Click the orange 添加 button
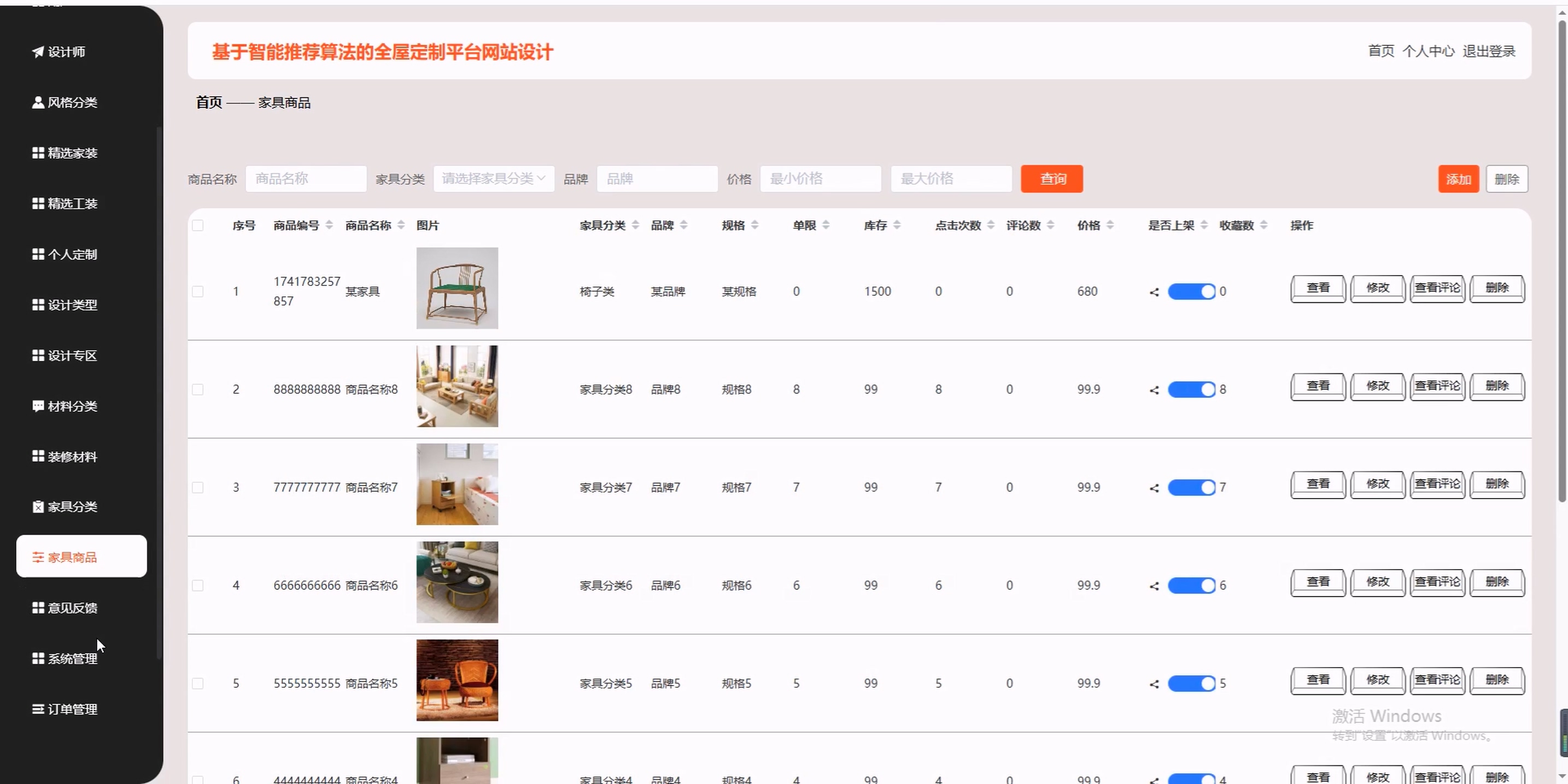The width and height of the screenshot is (1568, 784). pyautogui.click(x=1459, y=179)
